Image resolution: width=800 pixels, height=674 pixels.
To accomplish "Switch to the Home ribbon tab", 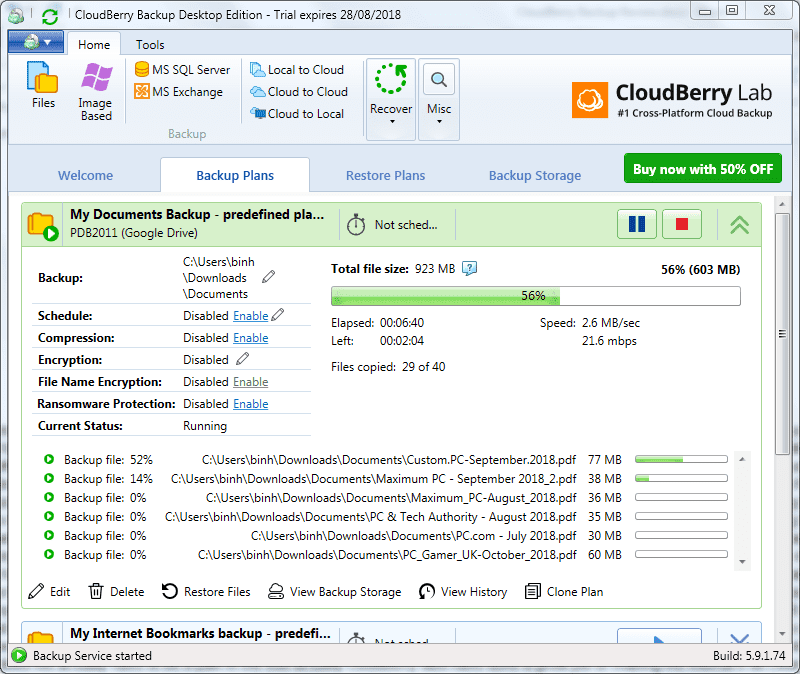I will 94,44.
